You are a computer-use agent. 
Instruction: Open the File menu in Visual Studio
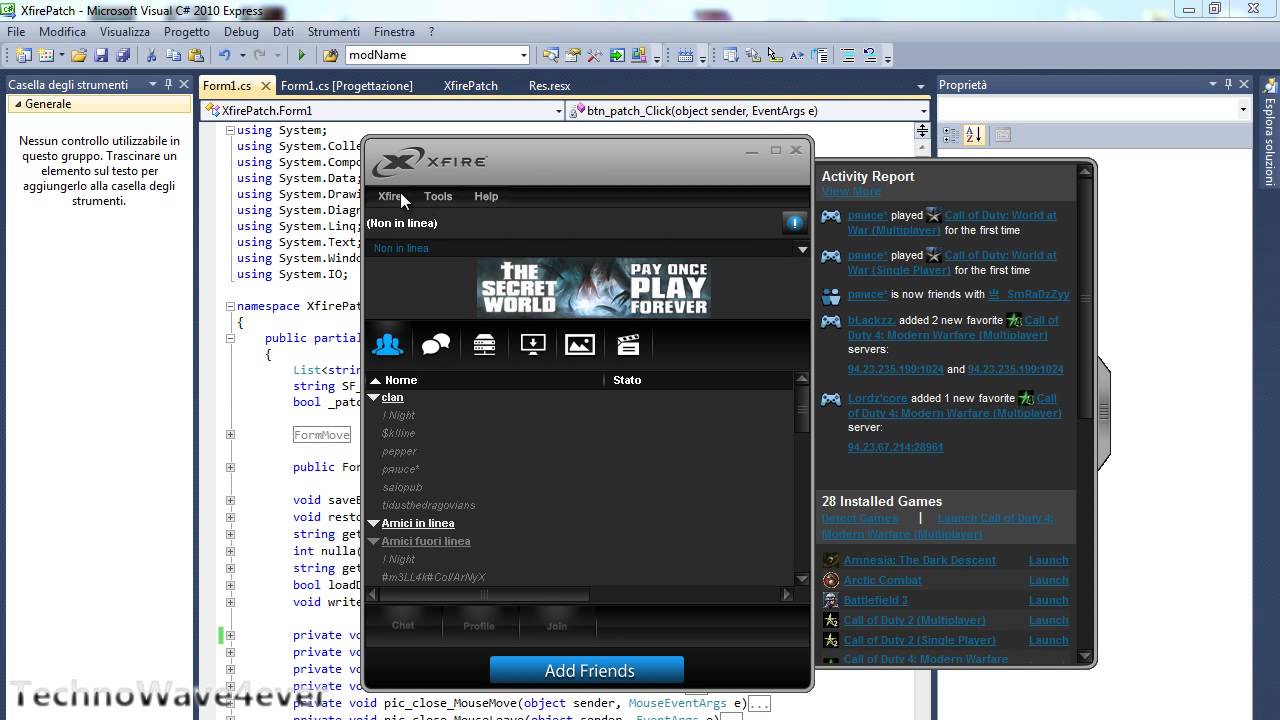(x=17, y=32)
